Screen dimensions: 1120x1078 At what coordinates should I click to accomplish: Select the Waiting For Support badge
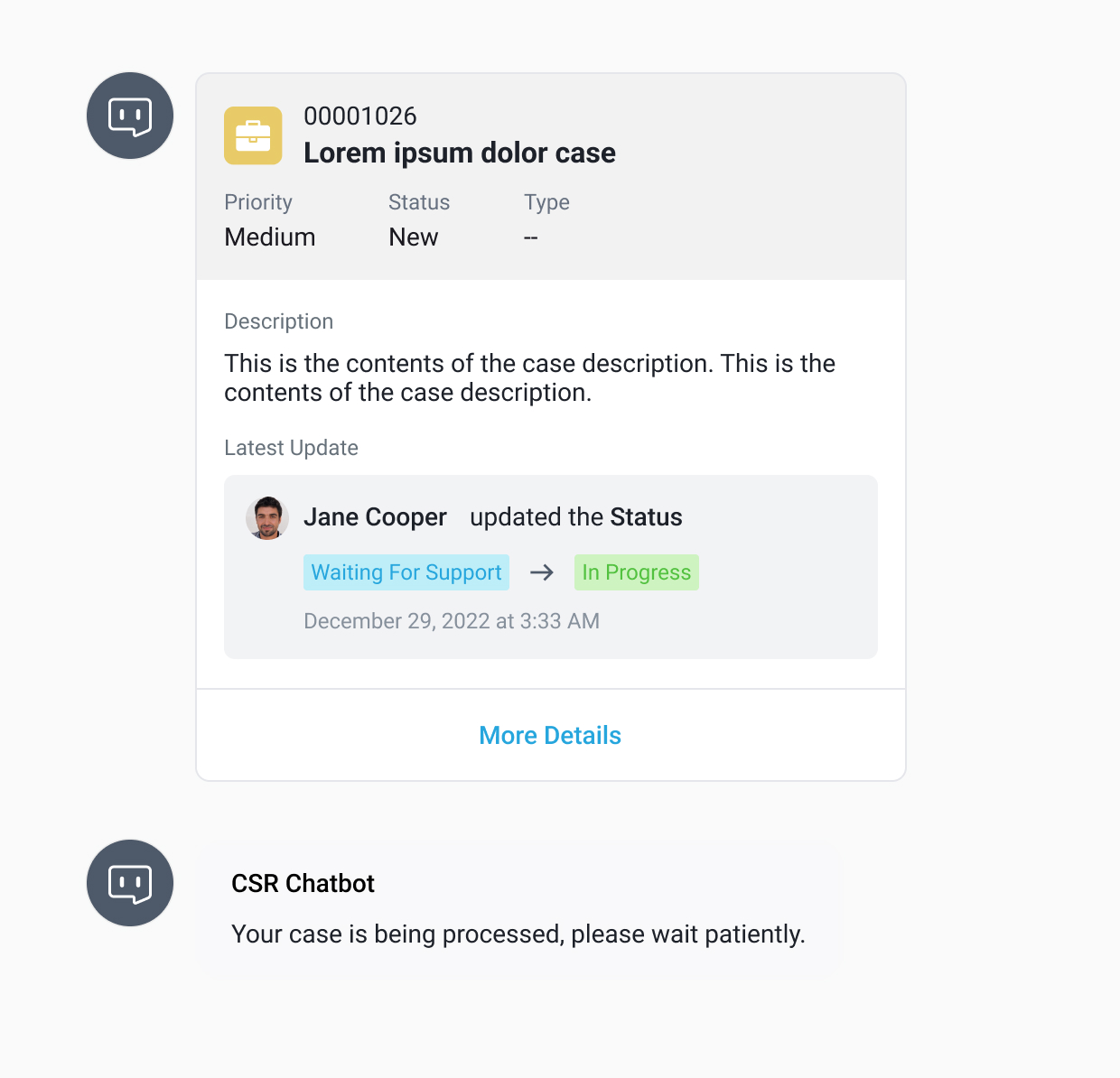tap(406, 572)
